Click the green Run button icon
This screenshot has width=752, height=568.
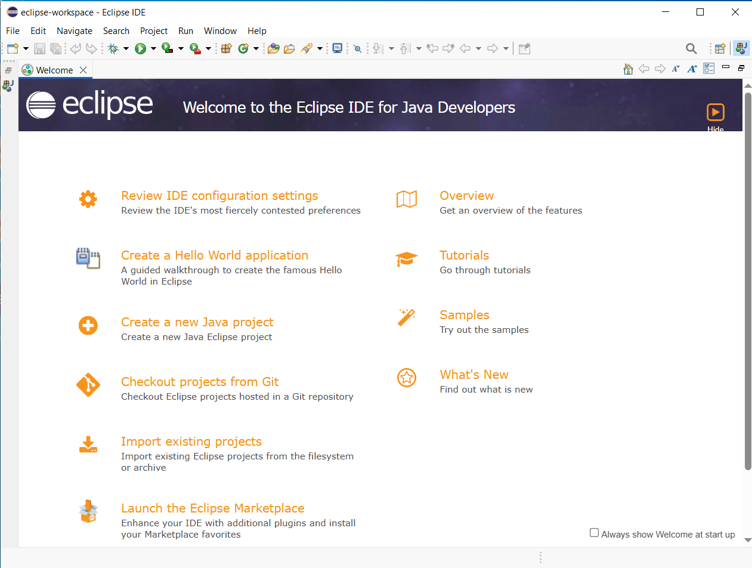[140, 48]
